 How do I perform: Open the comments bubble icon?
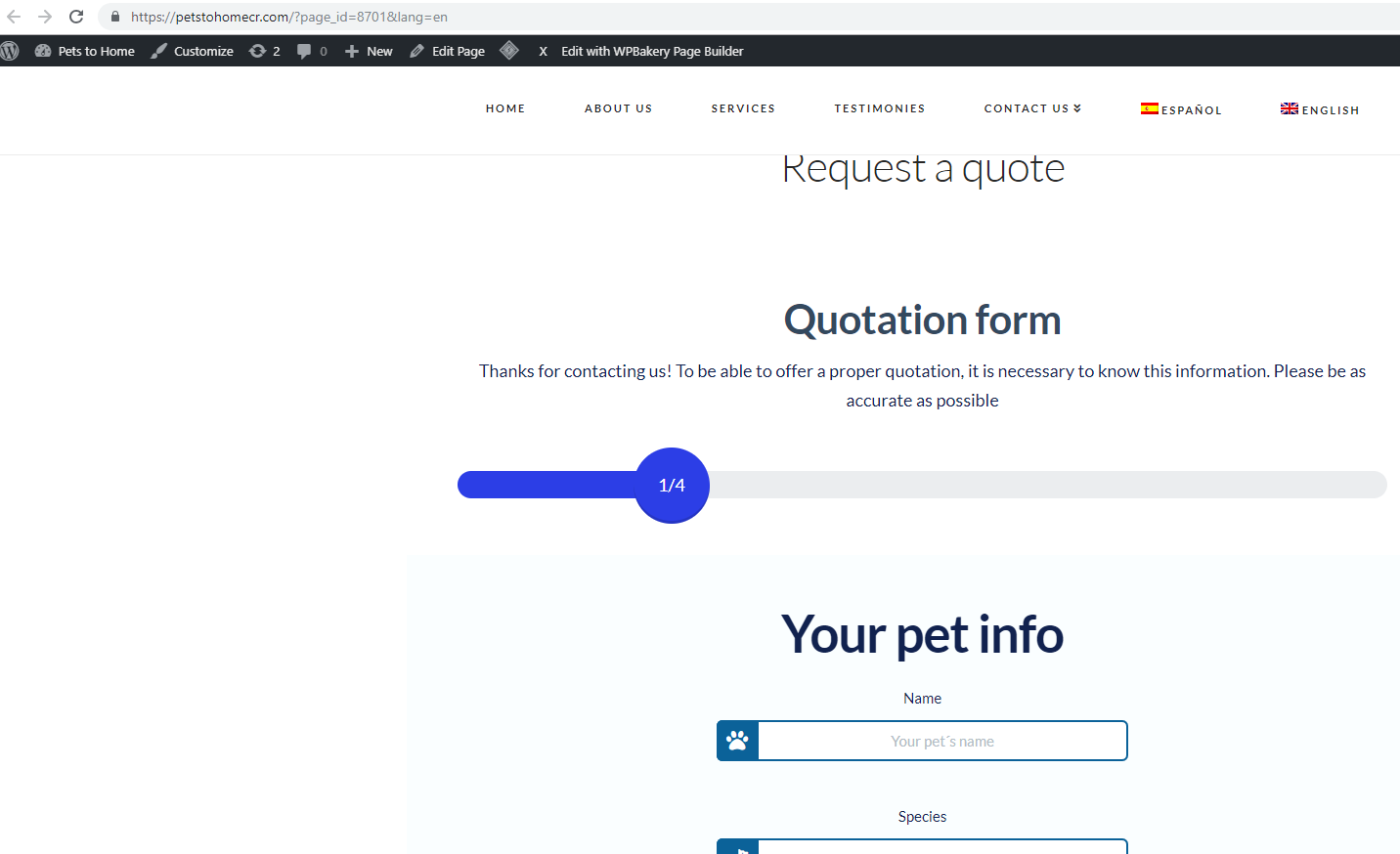tap(311, 51)
